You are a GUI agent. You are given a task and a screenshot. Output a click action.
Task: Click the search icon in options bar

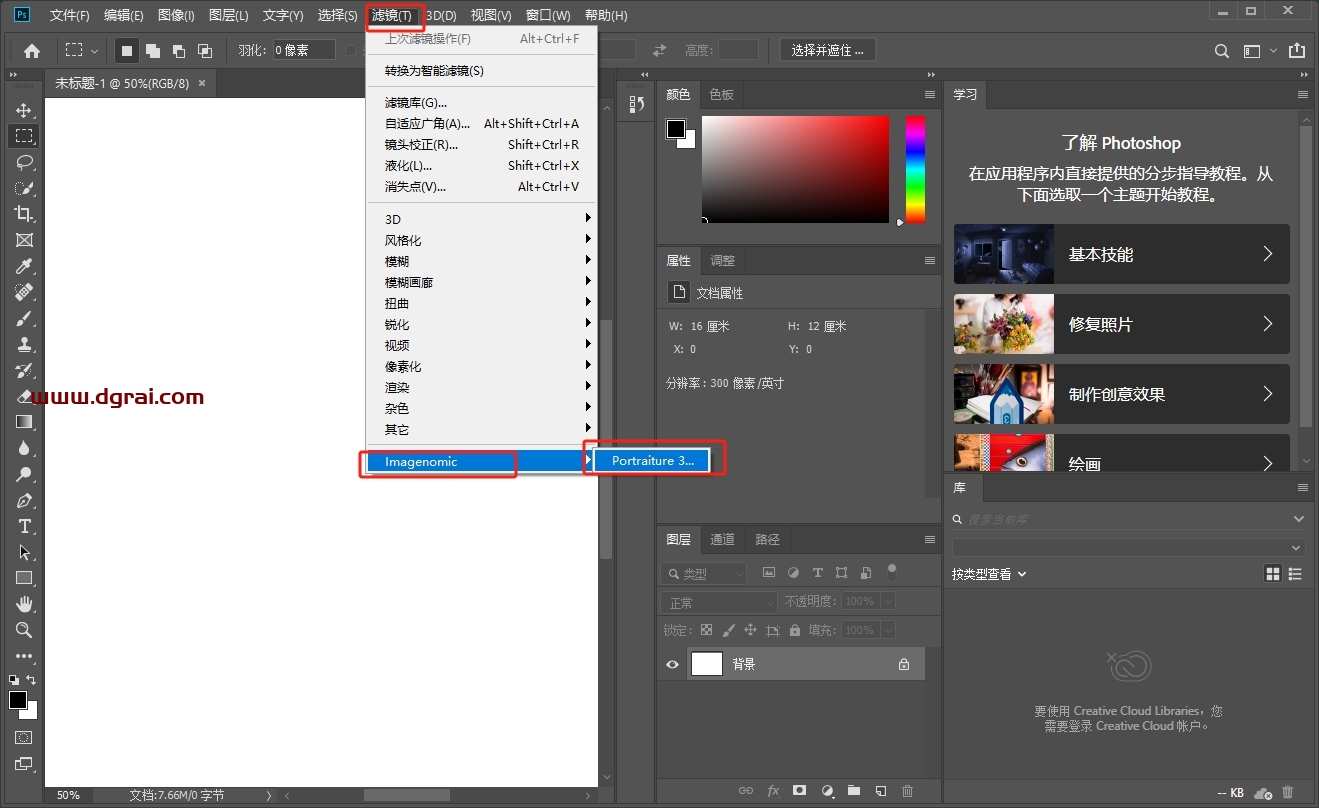pos(1222,50)
